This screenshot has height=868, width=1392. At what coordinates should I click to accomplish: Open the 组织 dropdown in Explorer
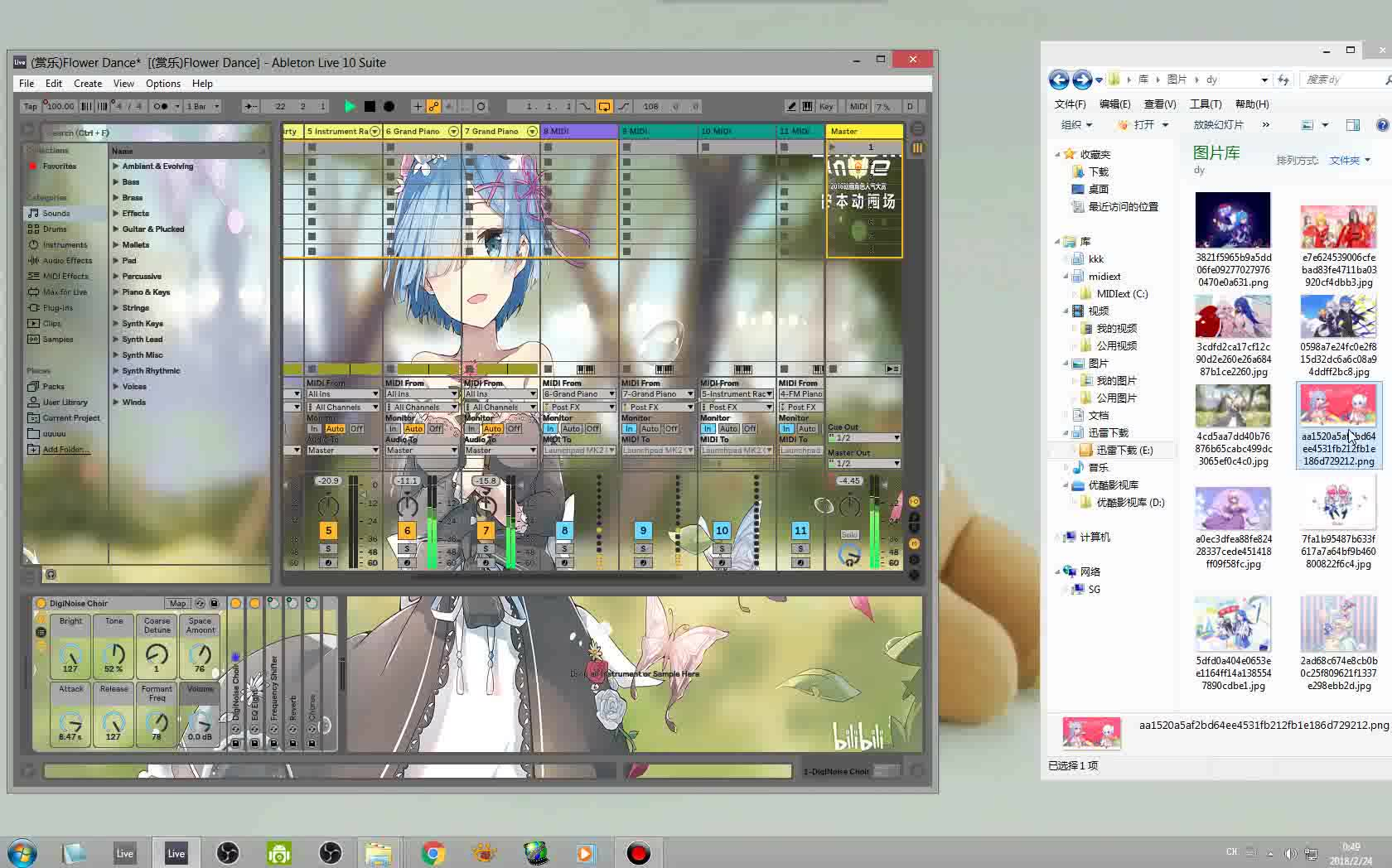[x=1077, y=124]
